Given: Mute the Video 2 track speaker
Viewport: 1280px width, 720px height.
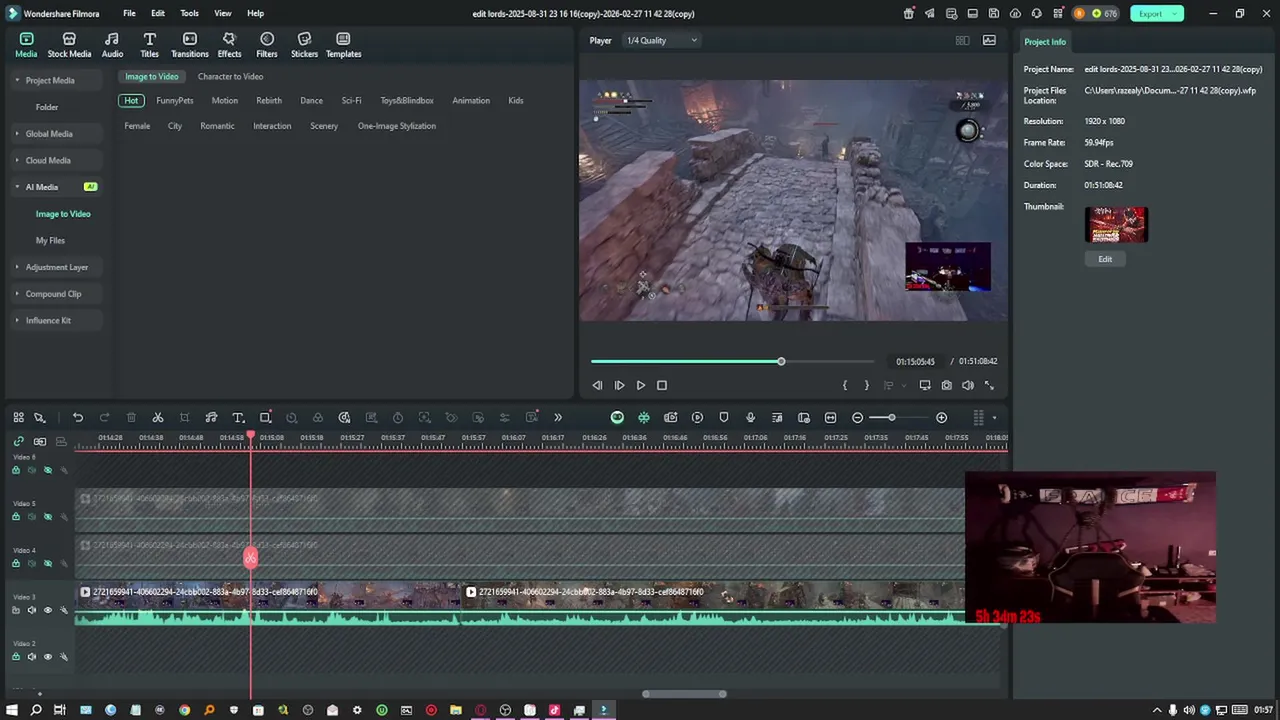Looking at the screenshot, I should click(31, 657).
